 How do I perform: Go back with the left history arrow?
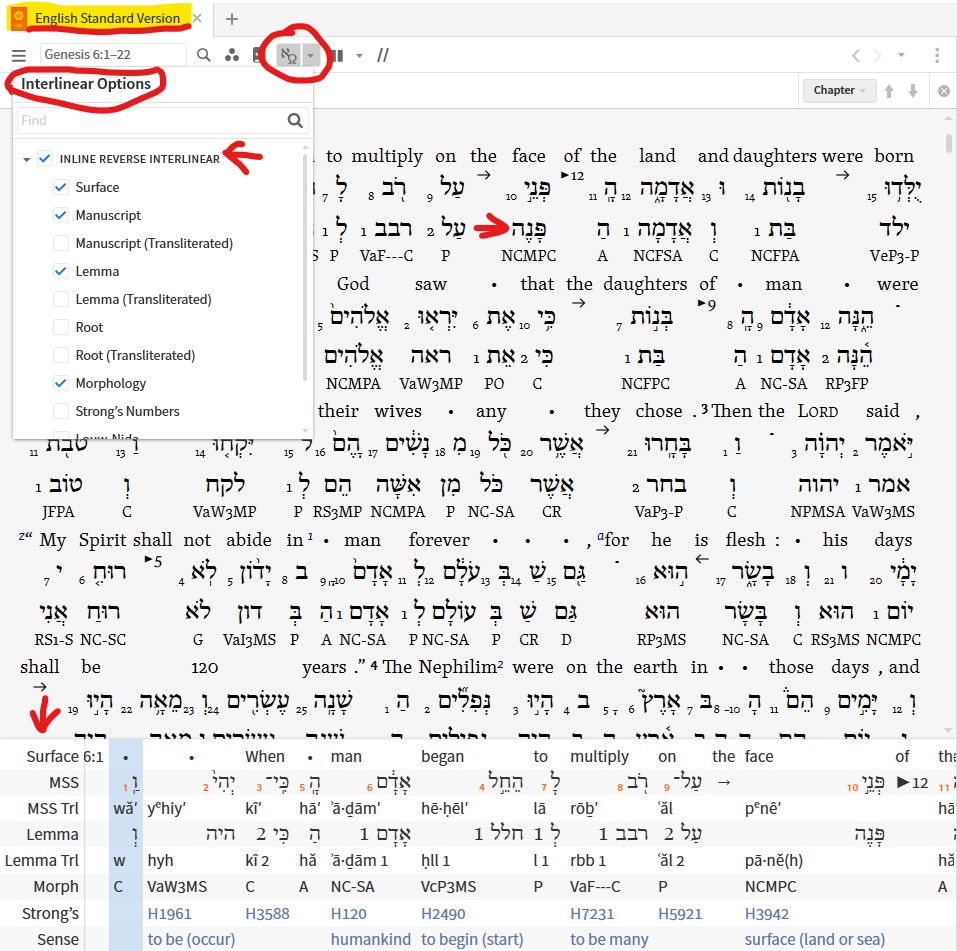(x=856, y=56)
